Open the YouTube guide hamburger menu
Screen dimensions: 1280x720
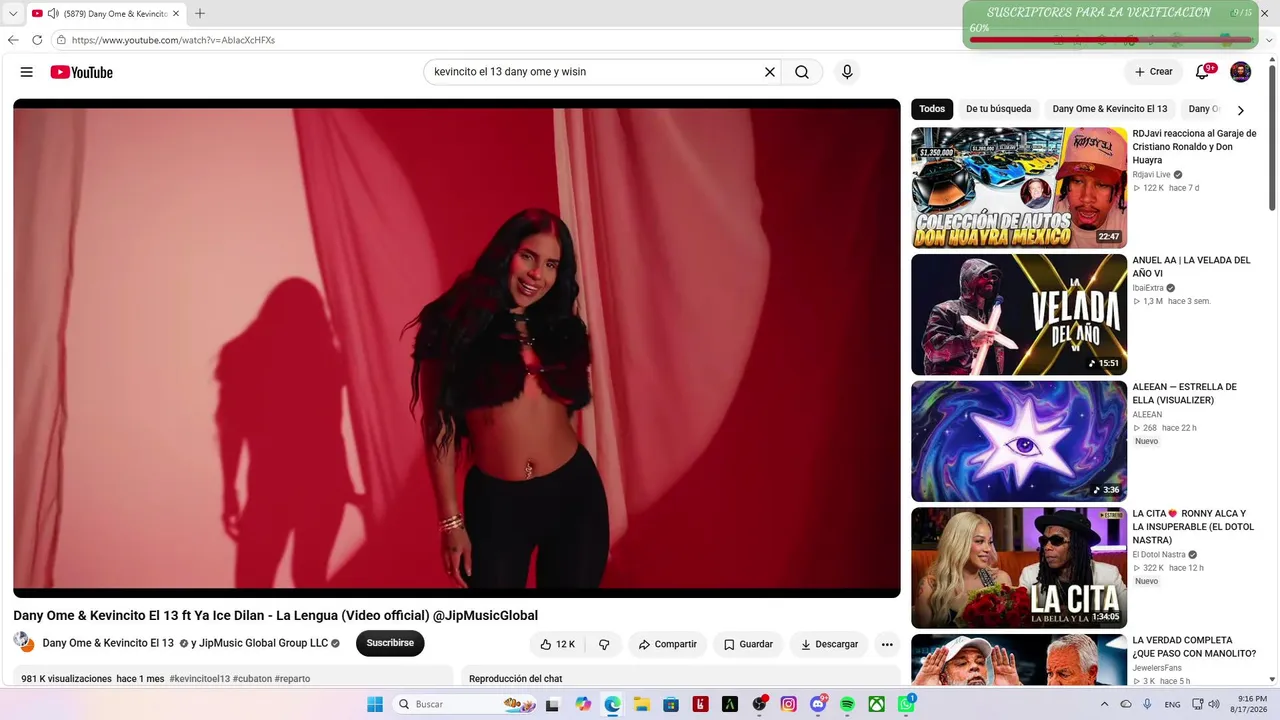(x=27, y=72)
